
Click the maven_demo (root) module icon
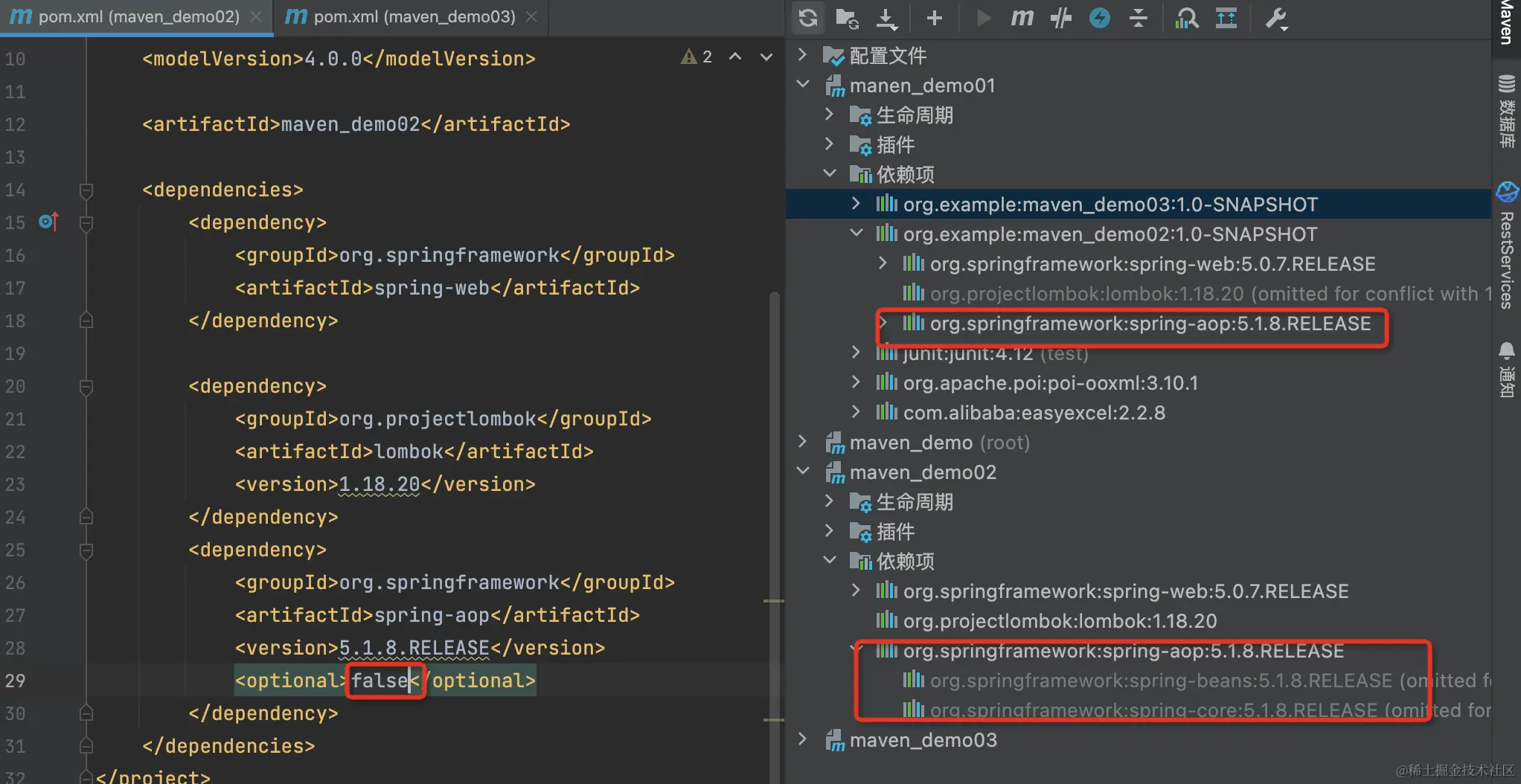(835, 443)
